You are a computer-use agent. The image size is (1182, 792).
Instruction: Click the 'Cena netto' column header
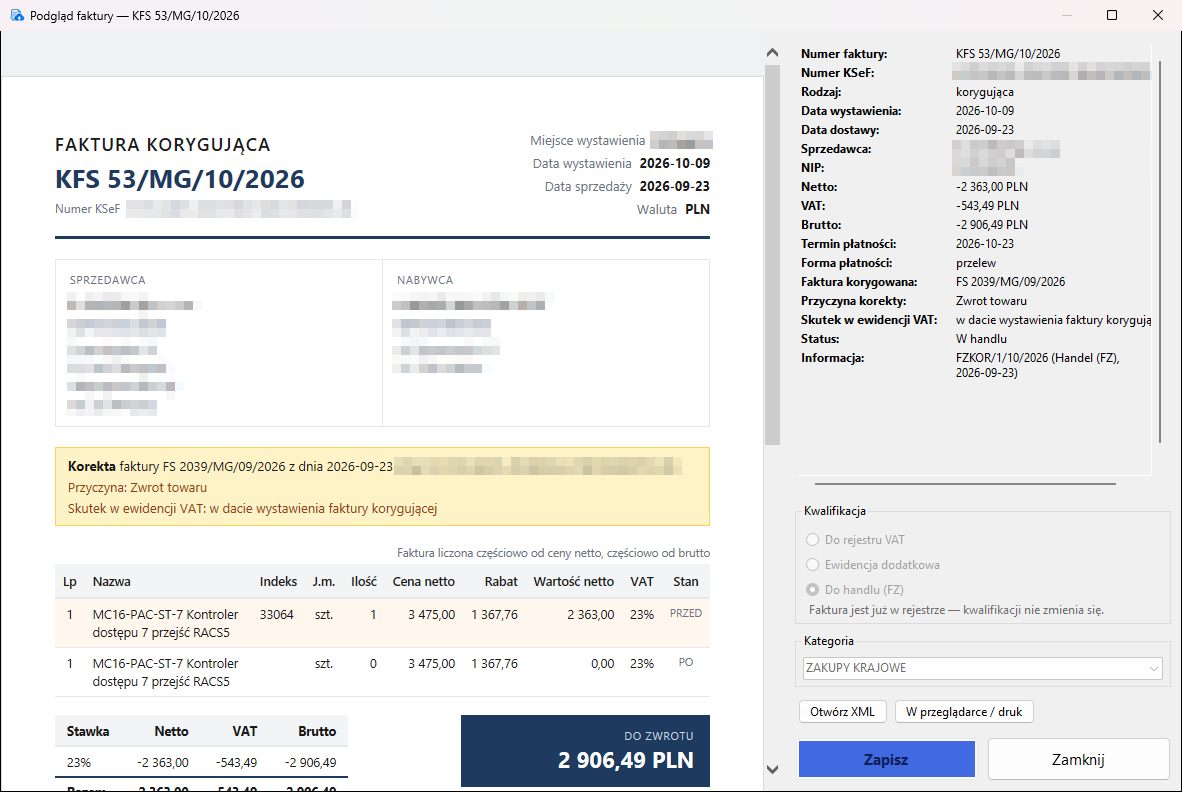424,582
